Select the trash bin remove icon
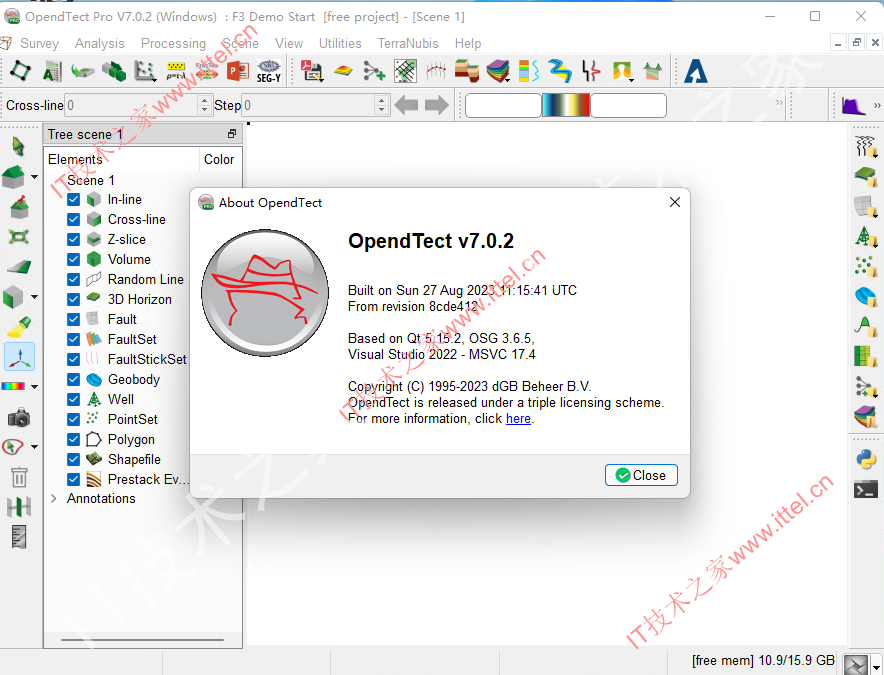This screenshot has width=884, height=675. 19,477
